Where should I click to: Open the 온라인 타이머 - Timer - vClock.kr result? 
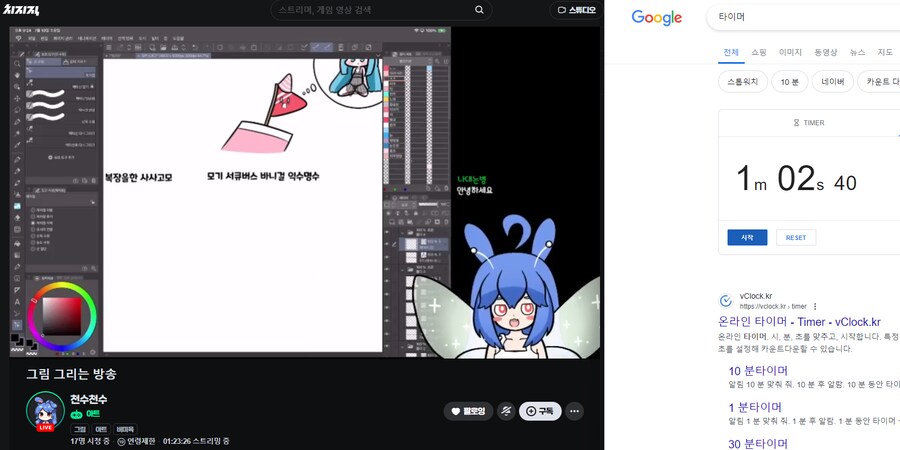click(x=799, y=322)
